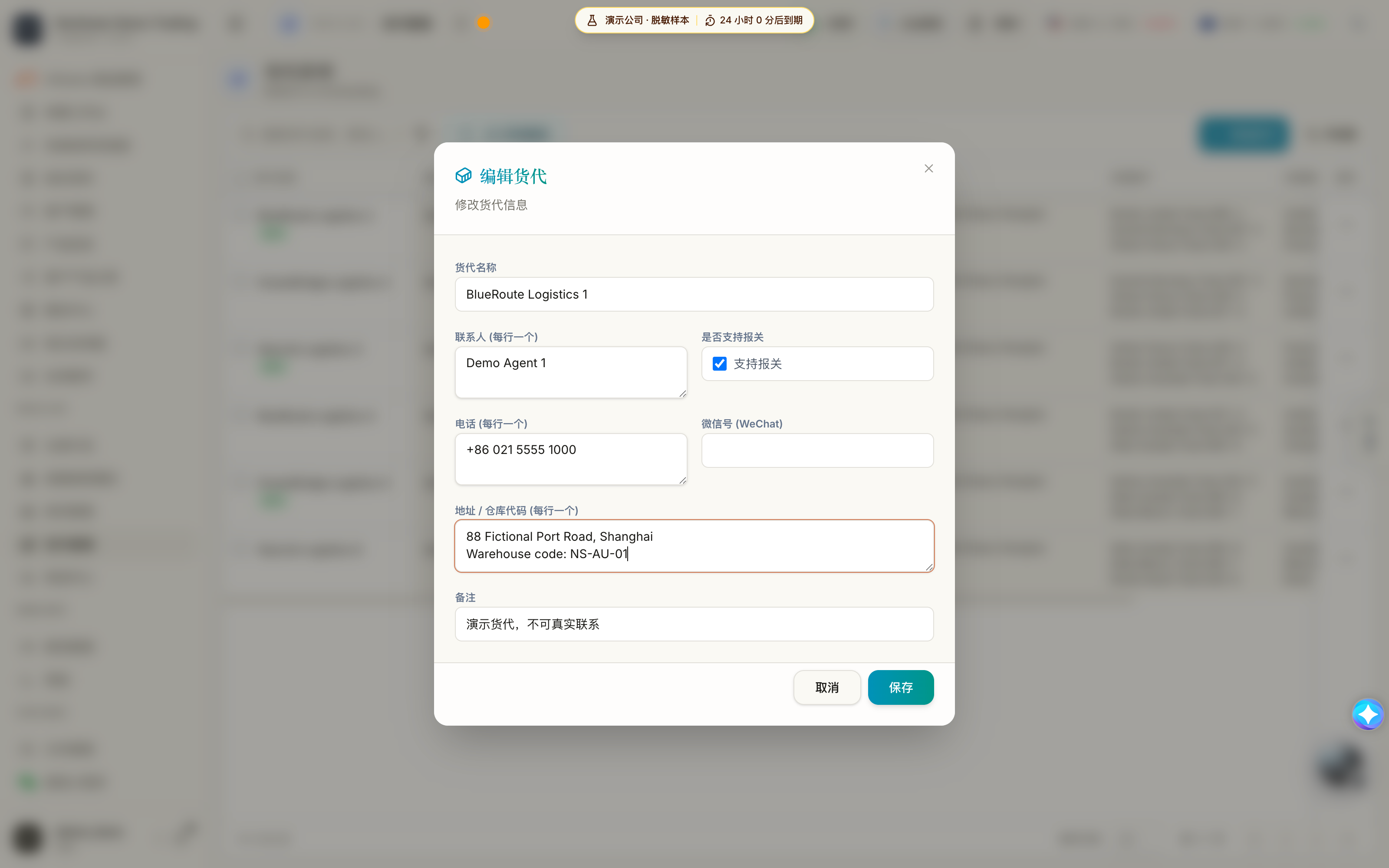Screen dimensions: 1389x868
Task: Close the 编辑货代 dialog with the X icon
Action: click(x=929, y=168)
